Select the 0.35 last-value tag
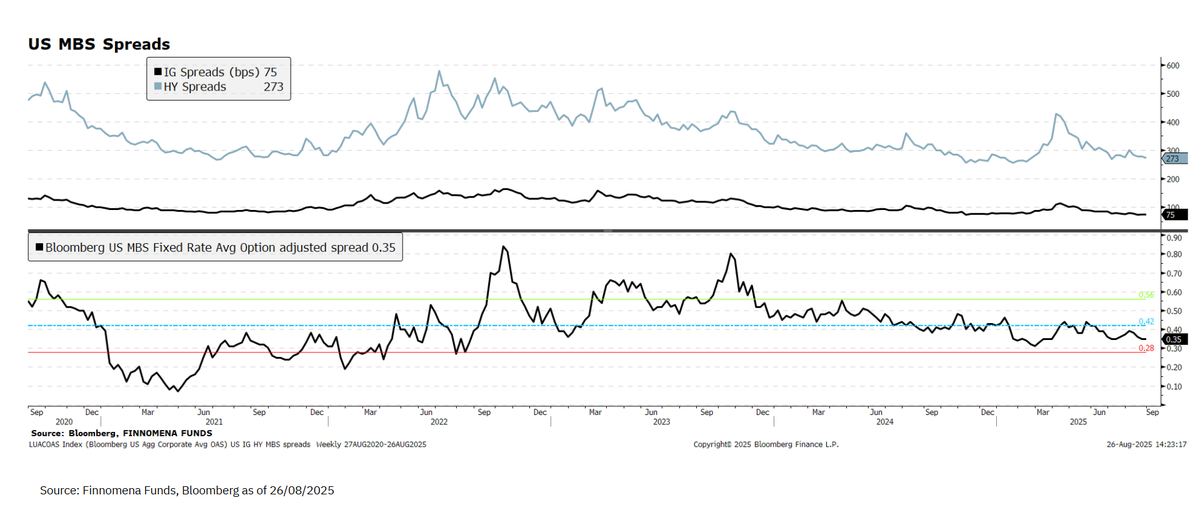Viewport: 1200px width, 505px height. tap(1171, 340)
